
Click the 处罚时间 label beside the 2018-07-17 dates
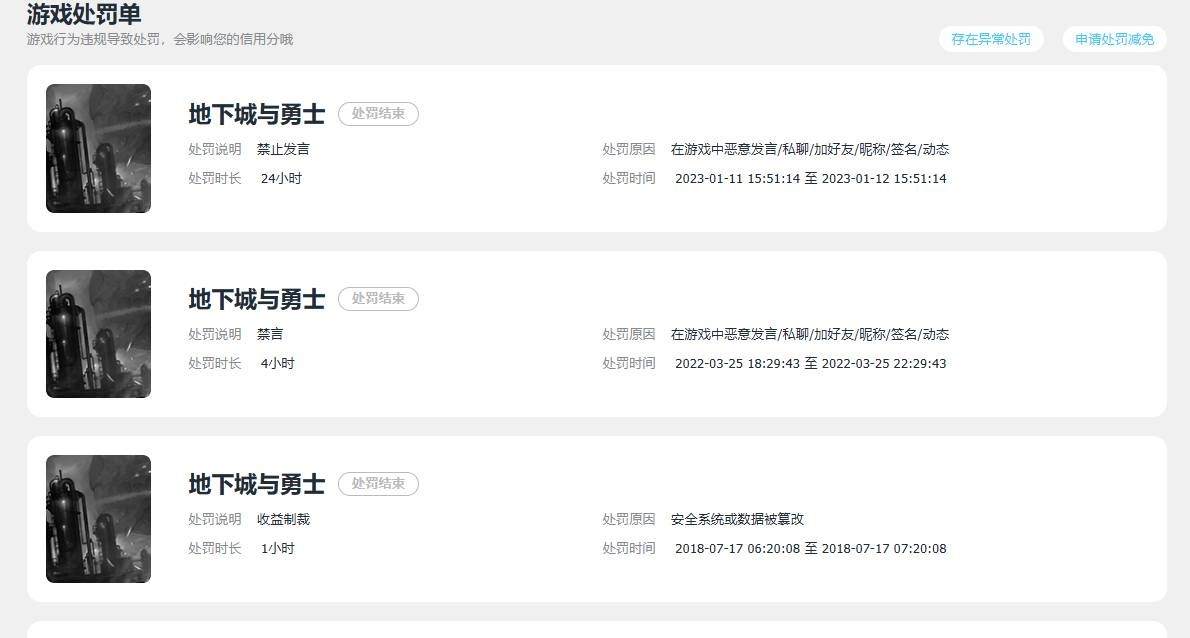click(x=628, y=548)
